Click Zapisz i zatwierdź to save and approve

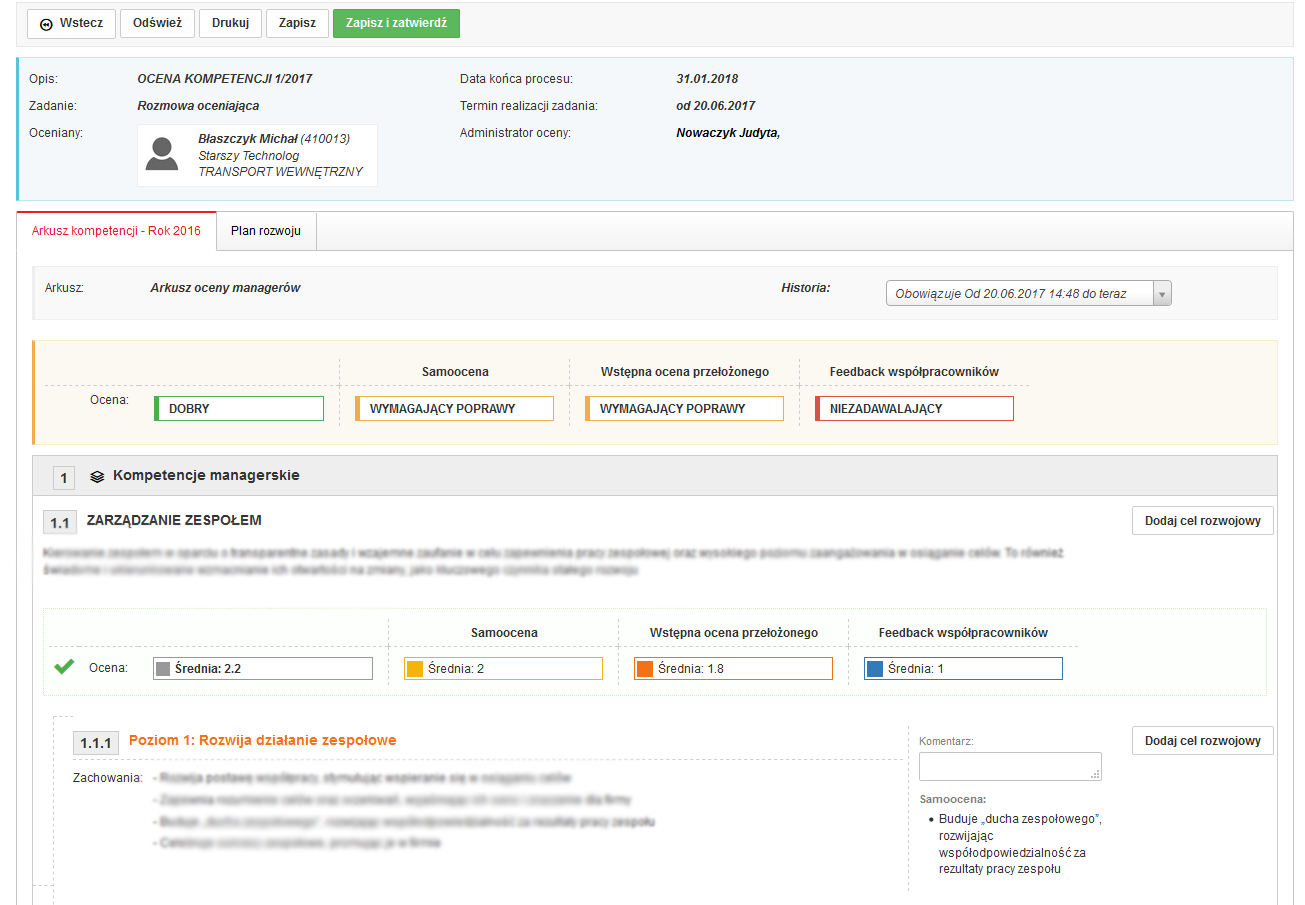tap(396, 23)
